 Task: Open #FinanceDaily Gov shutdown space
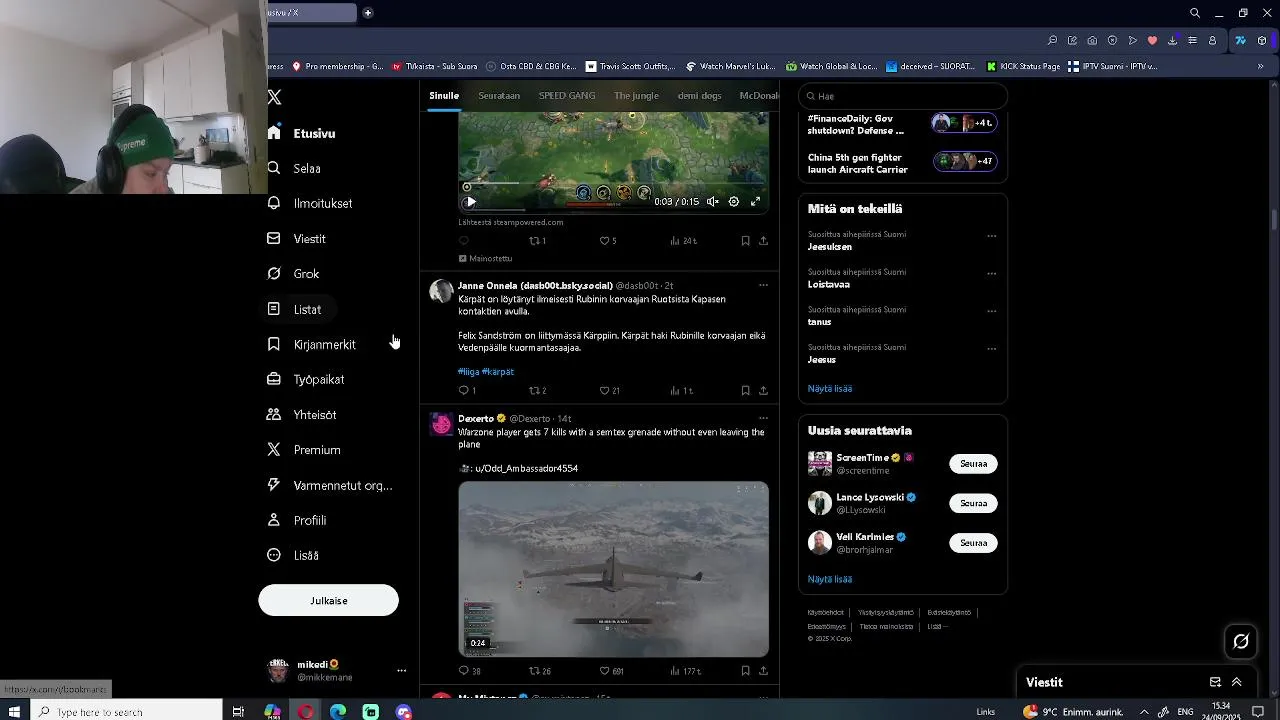pos(902,124)
